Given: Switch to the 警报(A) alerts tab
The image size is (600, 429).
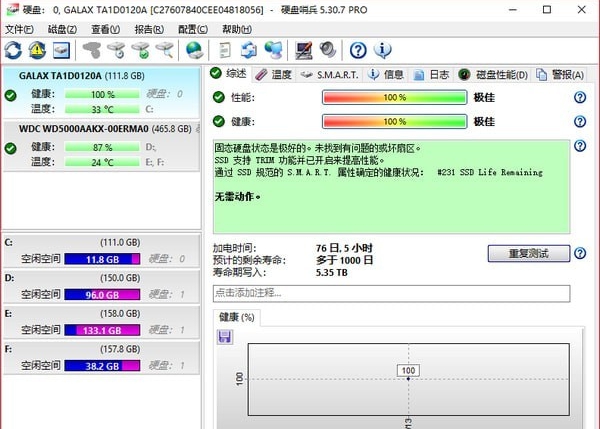Looking at the screenshot, I should coord(560,74).
